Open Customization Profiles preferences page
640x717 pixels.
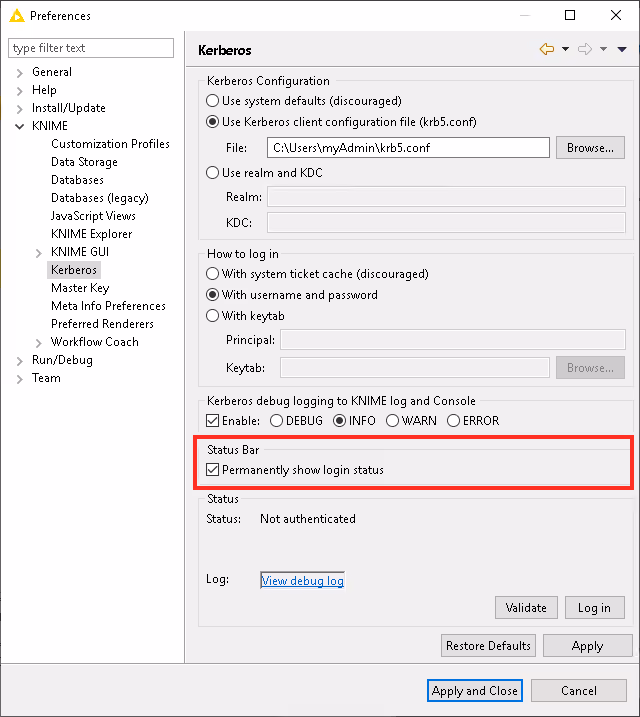tap(110, 144)
